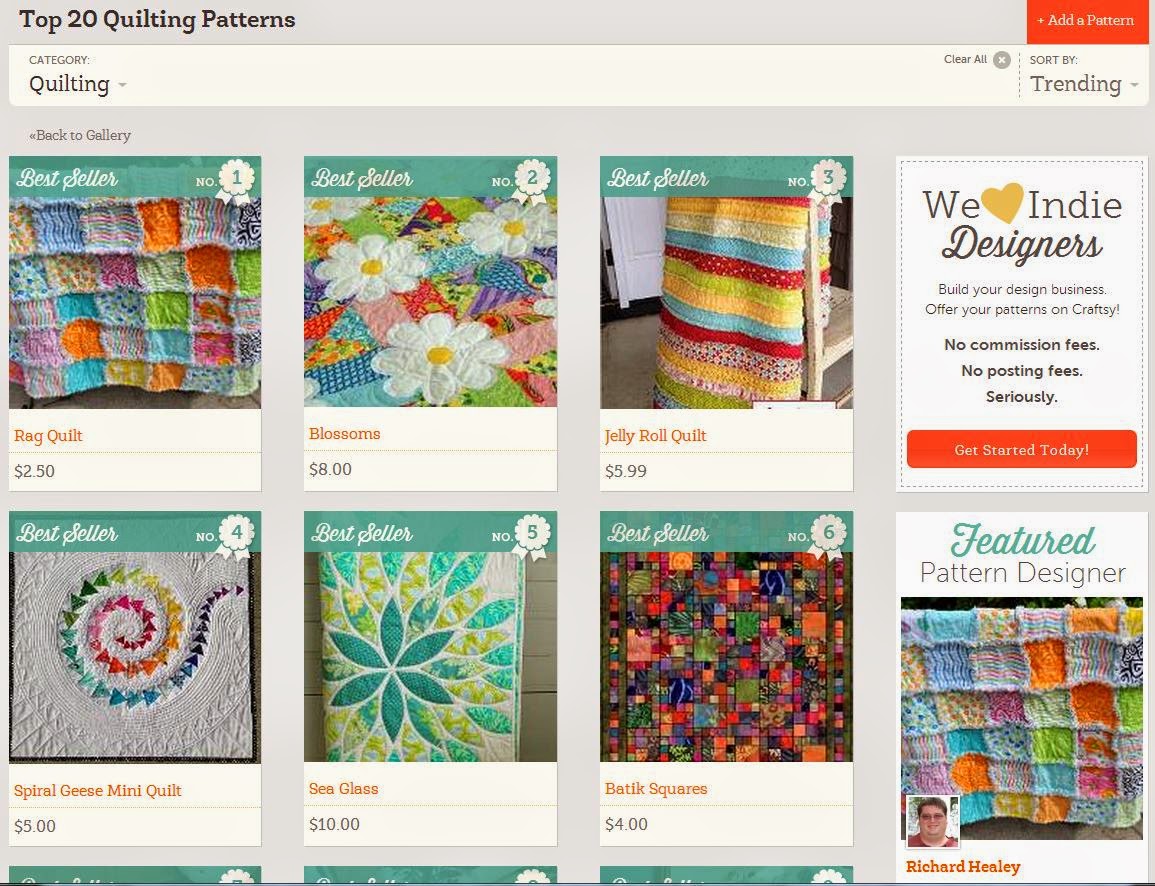This screenshot has height=886, width=1155.
Task: Open the Quilting category dropdown
Action: click(77, 84)
